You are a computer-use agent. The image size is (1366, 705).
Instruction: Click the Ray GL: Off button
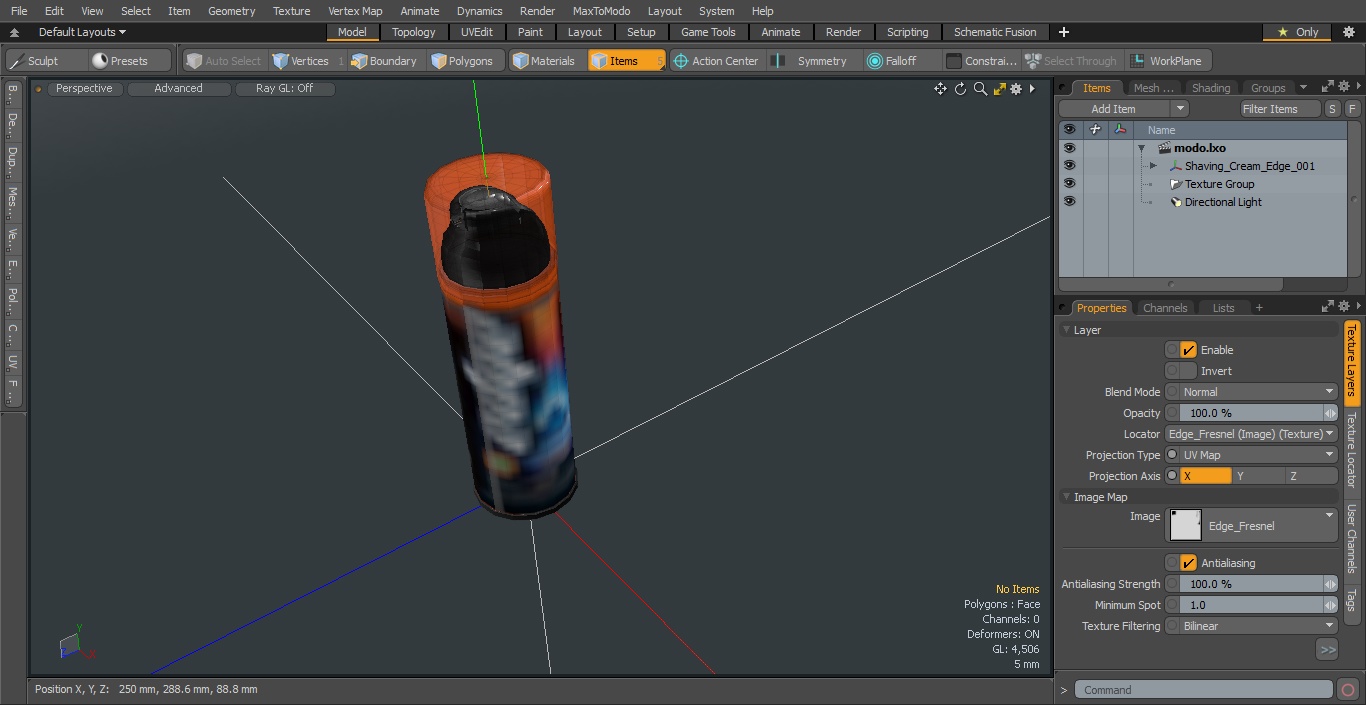[284, 88]
